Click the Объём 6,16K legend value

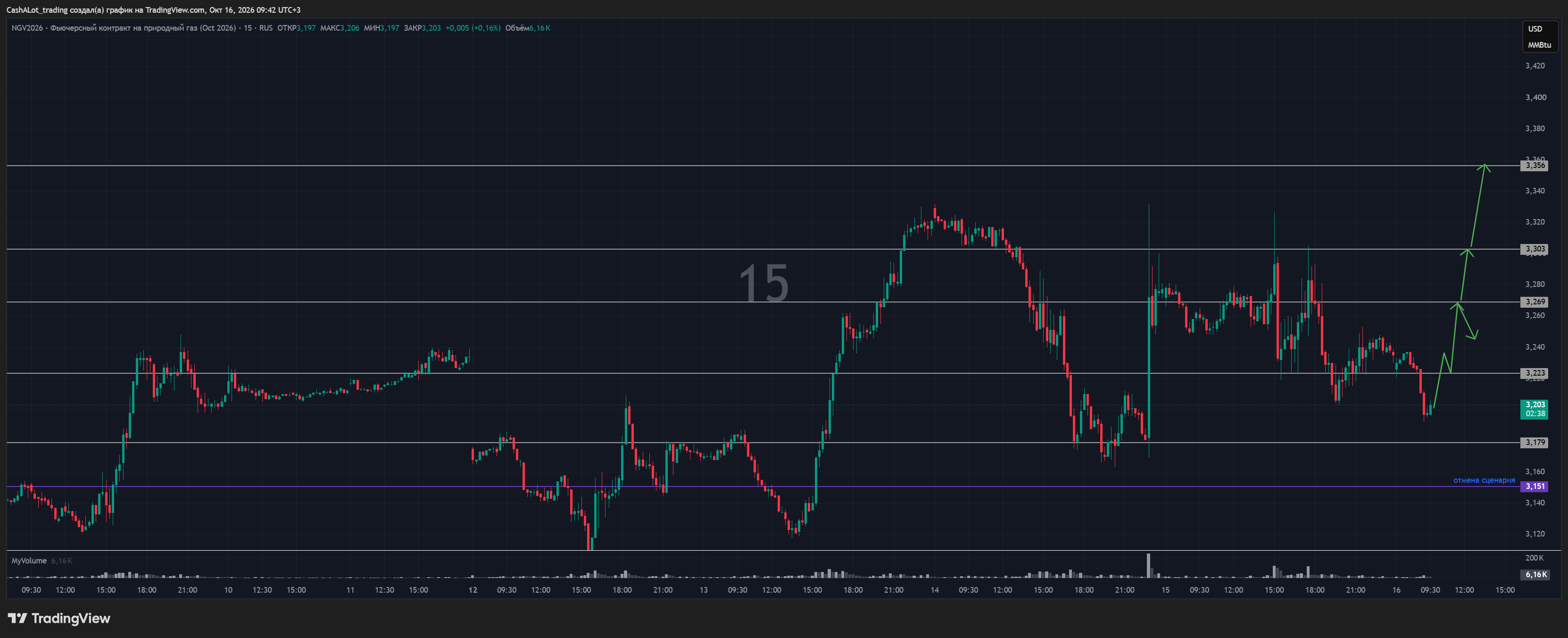pyautogui.click(x=528, y=28)
